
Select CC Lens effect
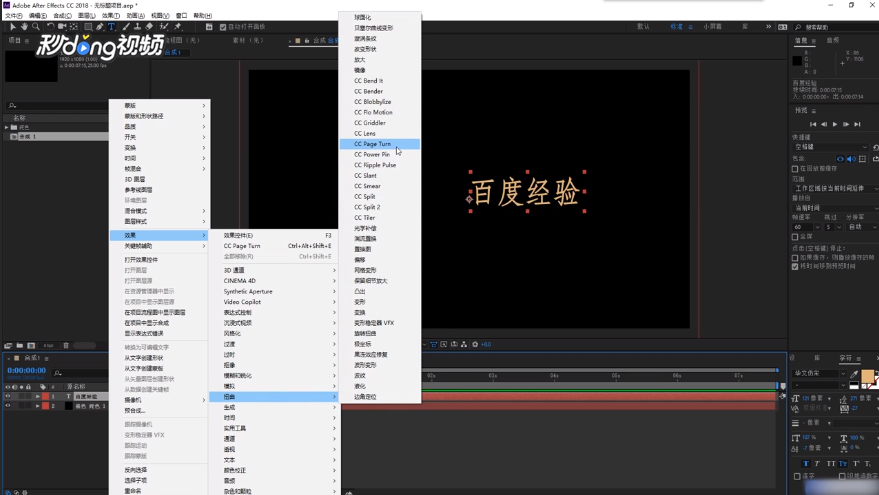click(x=380, y=133)
